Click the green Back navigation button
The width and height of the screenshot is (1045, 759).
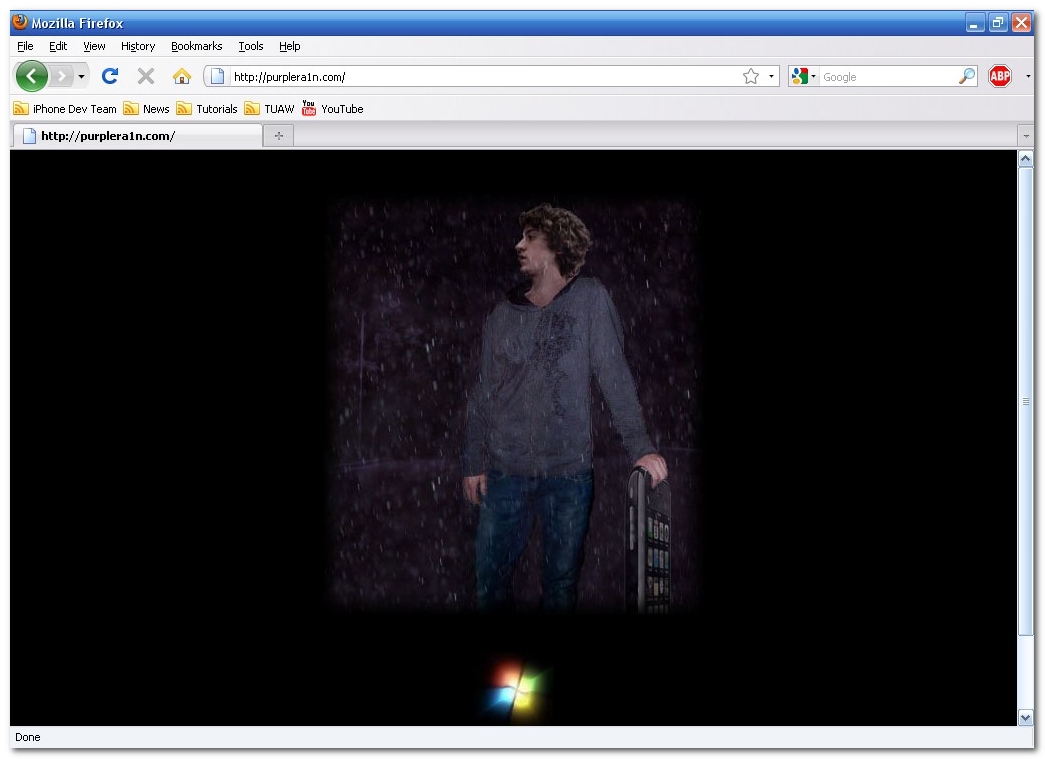tap(31, 76)
